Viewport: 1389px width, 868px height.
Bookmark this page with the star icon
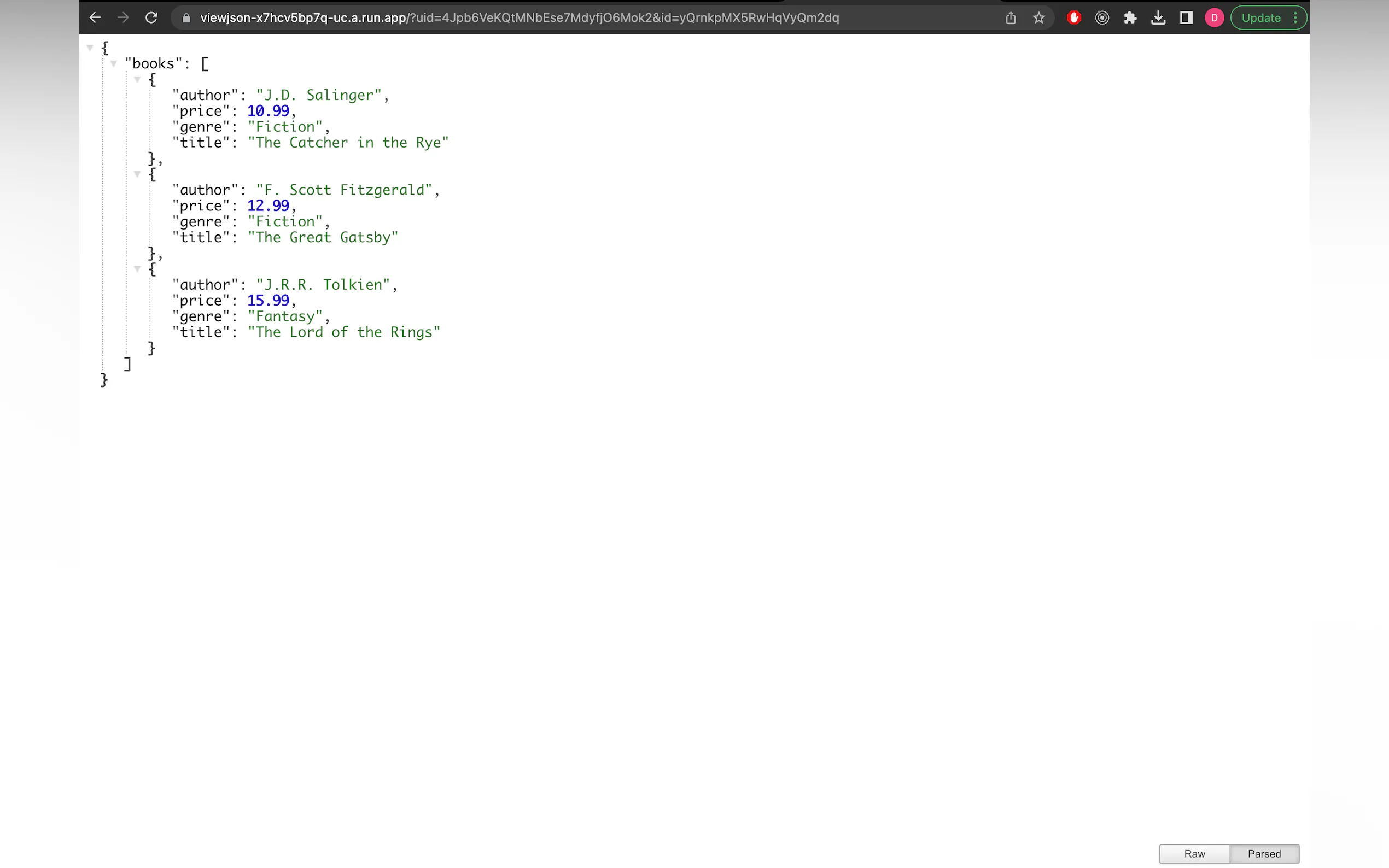[1038, 18]
